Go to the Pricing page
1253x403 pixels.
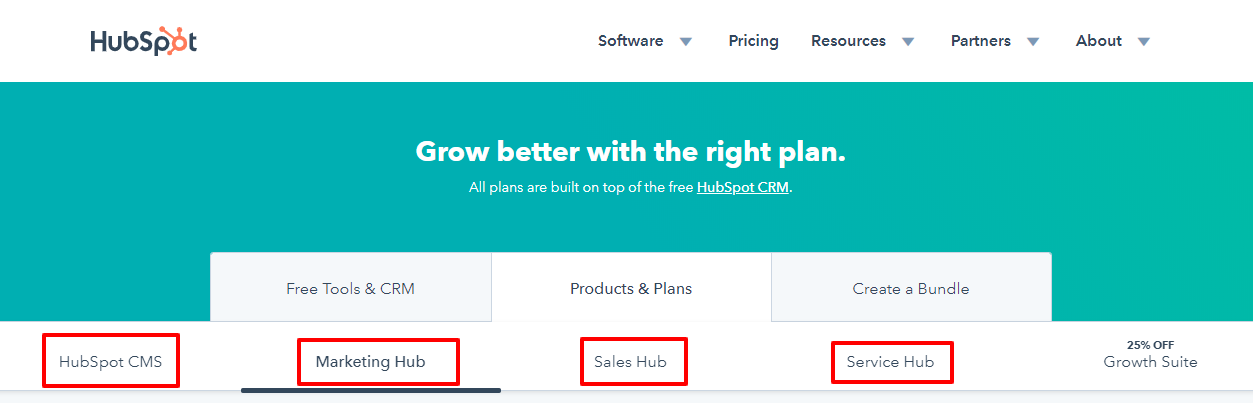pos(754,41)
